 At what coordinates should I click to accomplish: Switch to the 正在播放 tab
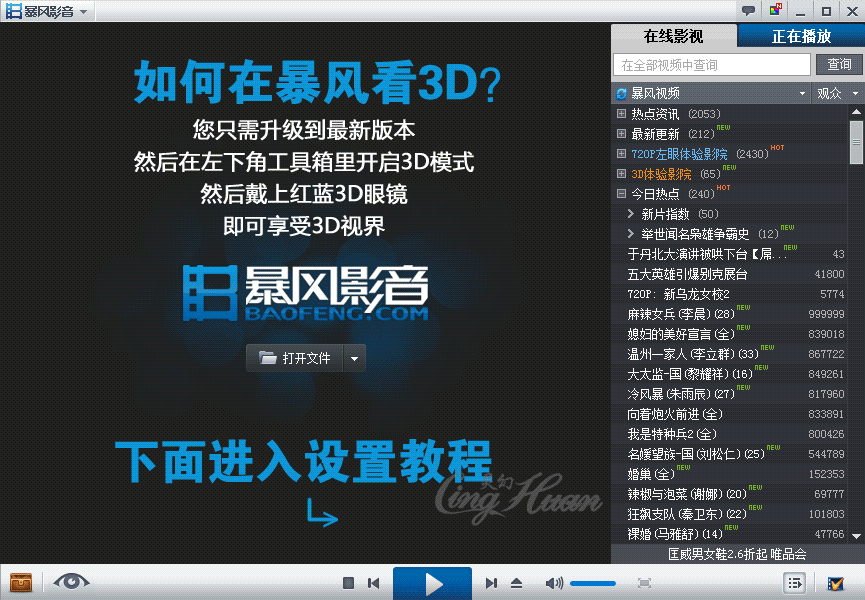[800, 36]
